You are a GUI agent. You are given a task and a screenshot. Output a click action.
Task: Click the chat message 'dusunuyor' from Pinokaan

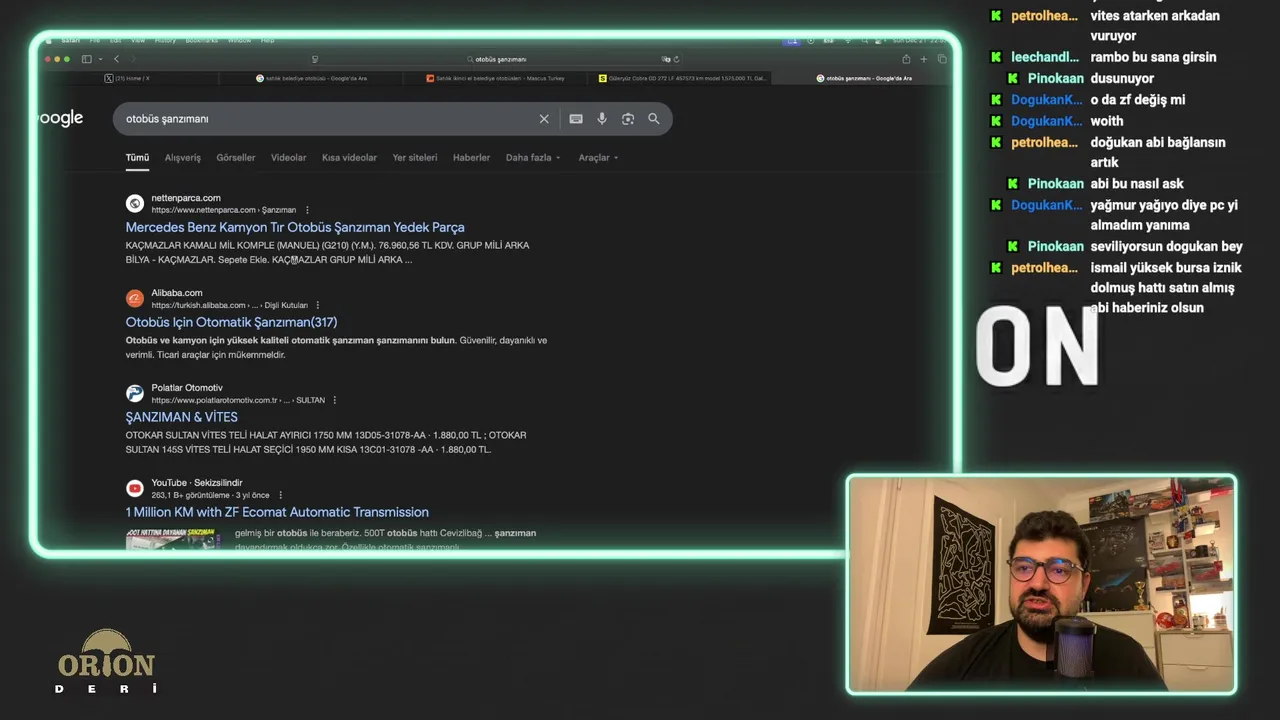tap(1122, 78)
